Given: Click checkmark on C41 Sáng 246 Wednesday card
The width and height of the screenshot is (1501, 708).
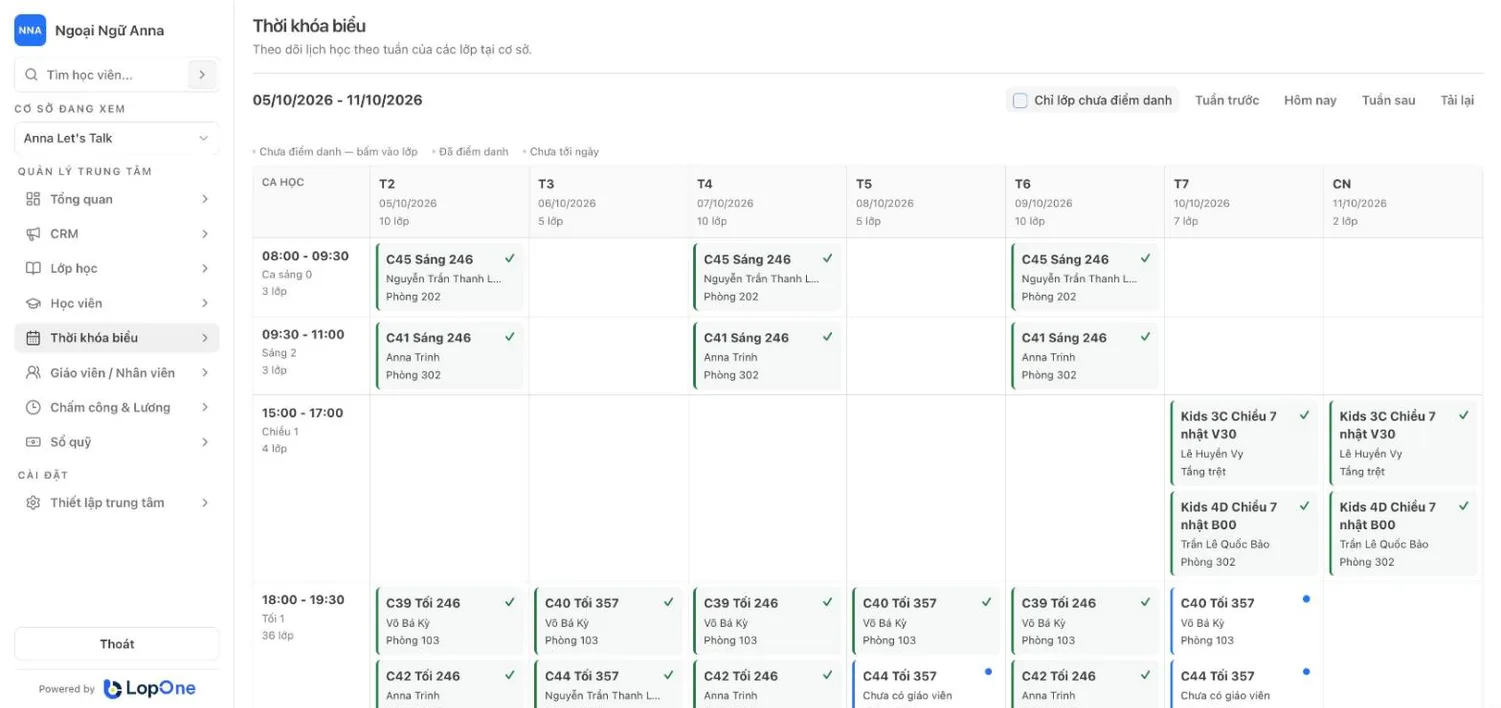Looking at the screenshot, I should pos(828,337).
